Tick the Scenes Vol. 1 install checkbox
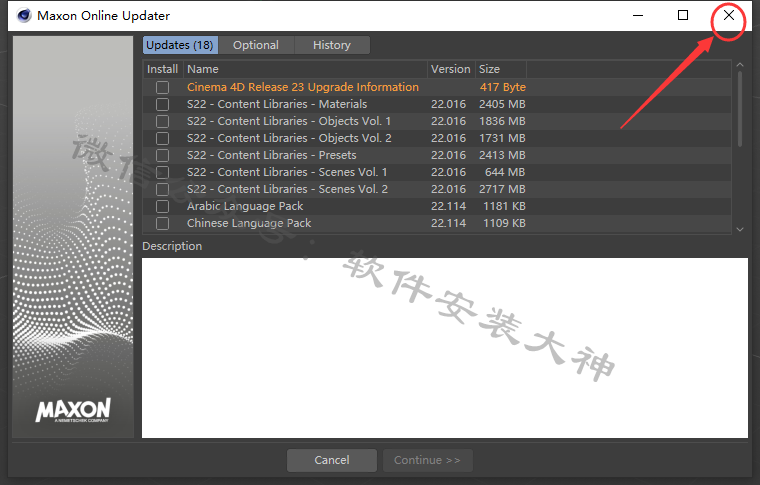760x485 pixels. [162, 172]
